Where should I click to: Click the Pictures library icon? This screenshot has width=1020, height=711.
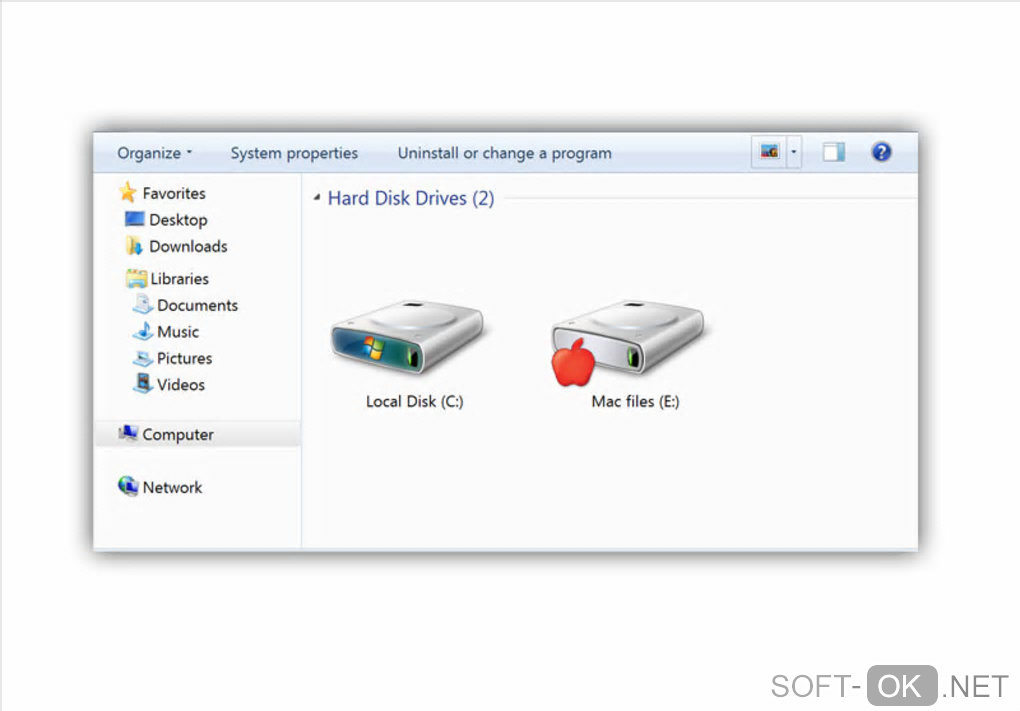pos(143,358)
